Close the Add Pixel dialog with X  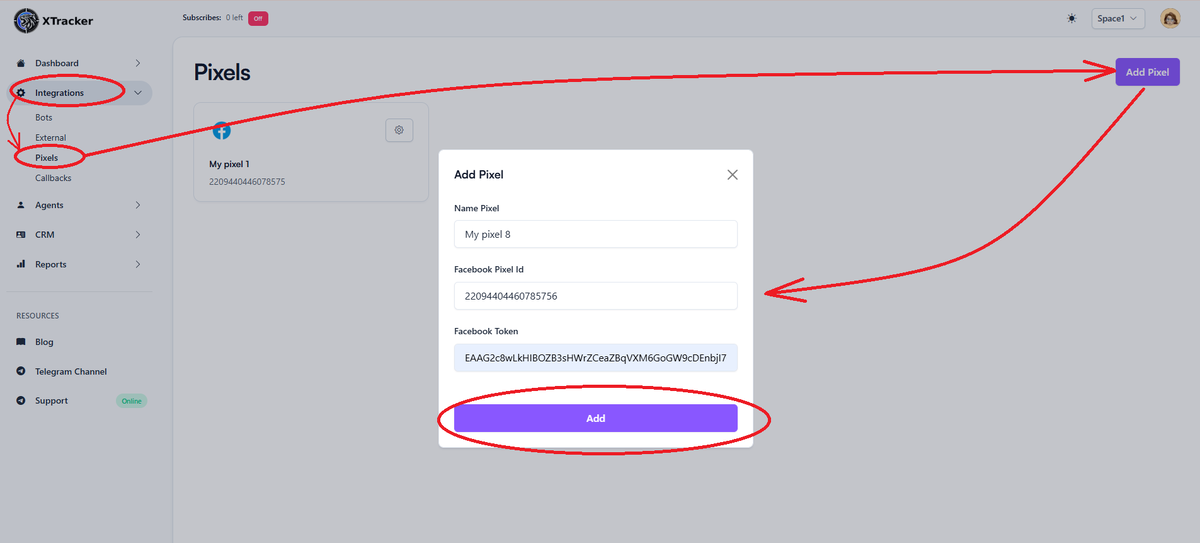(x=732, y=175)
